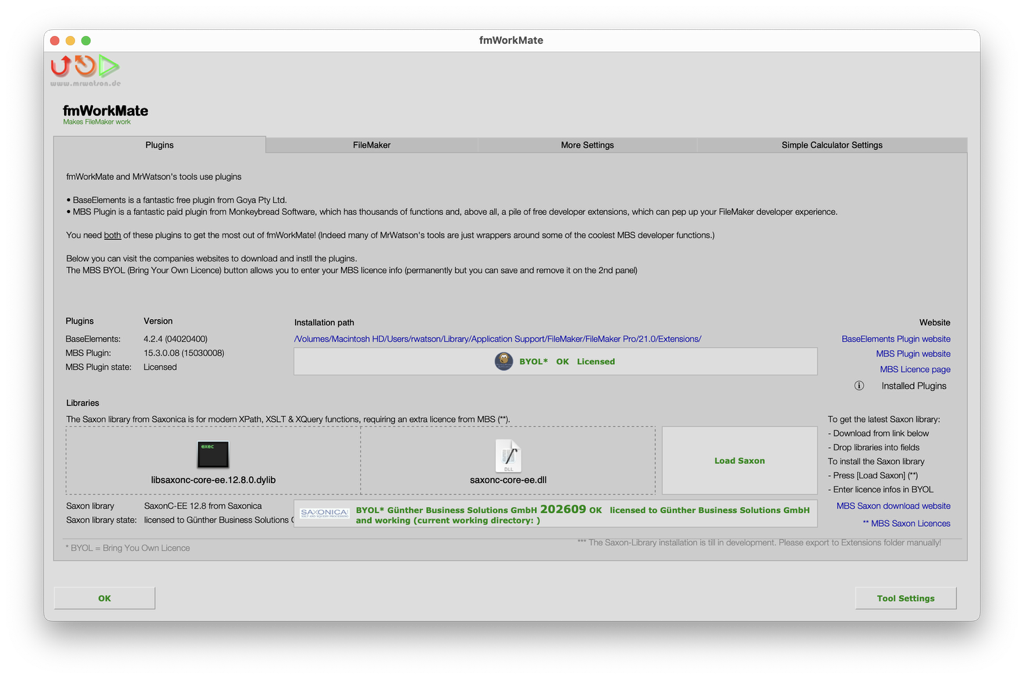Click the MBS plugin logo on the BYOL button
This screenshot has width=1024, height=679.
[503, 361]
